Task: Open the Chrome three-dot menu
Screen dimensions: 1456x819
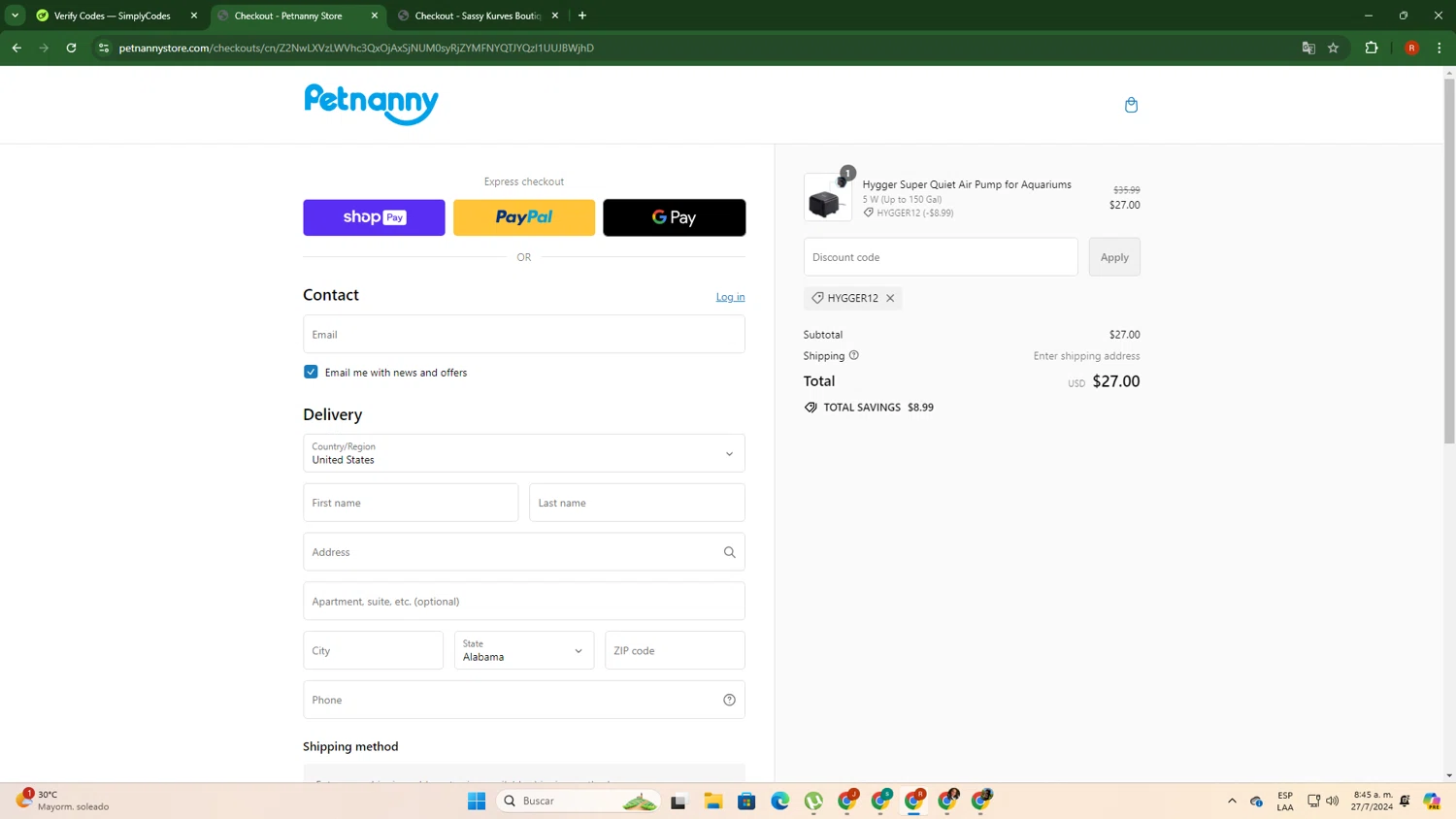Action: click(1439, 48)
